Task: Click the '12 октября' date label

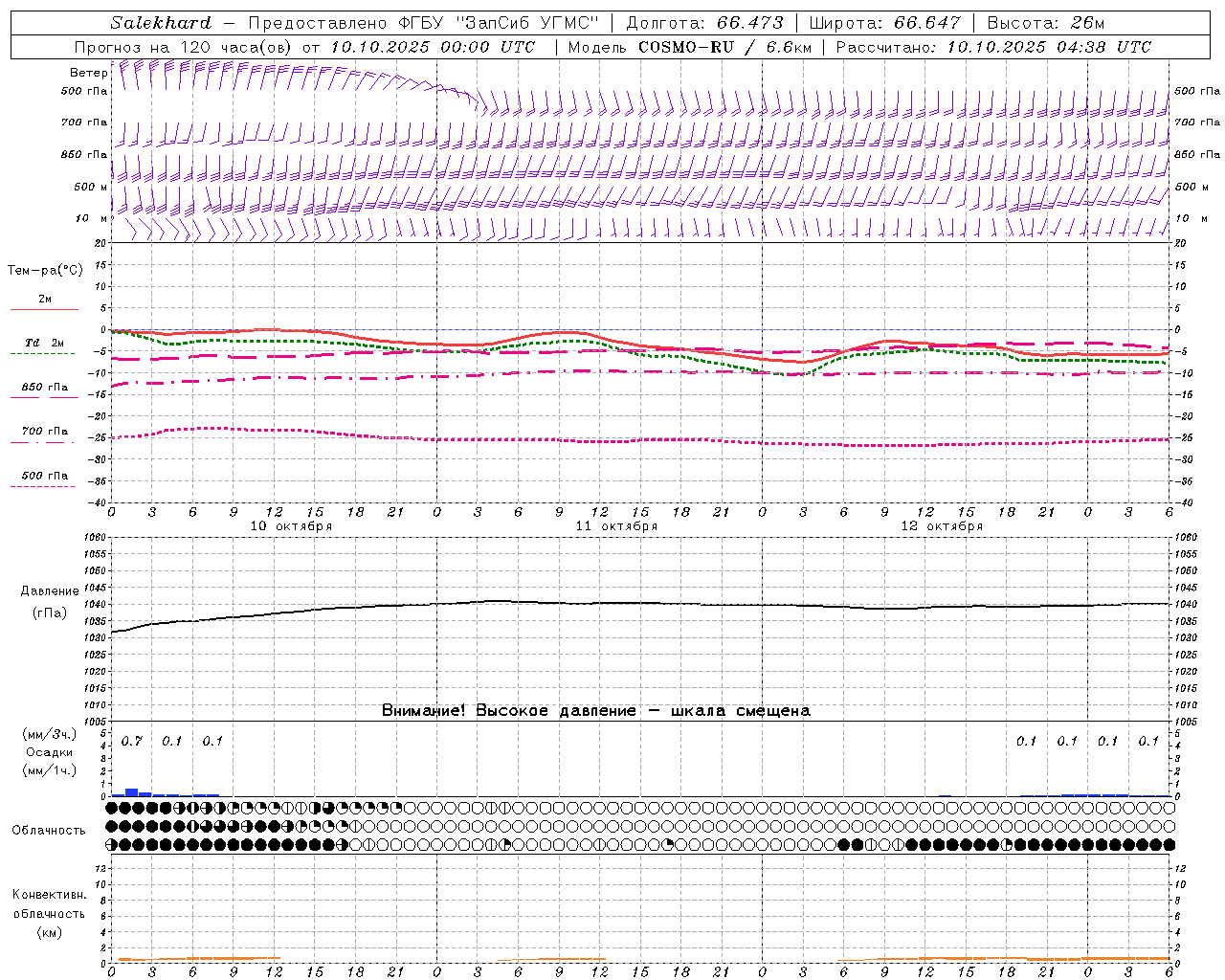Action: [x=942, y=526]
